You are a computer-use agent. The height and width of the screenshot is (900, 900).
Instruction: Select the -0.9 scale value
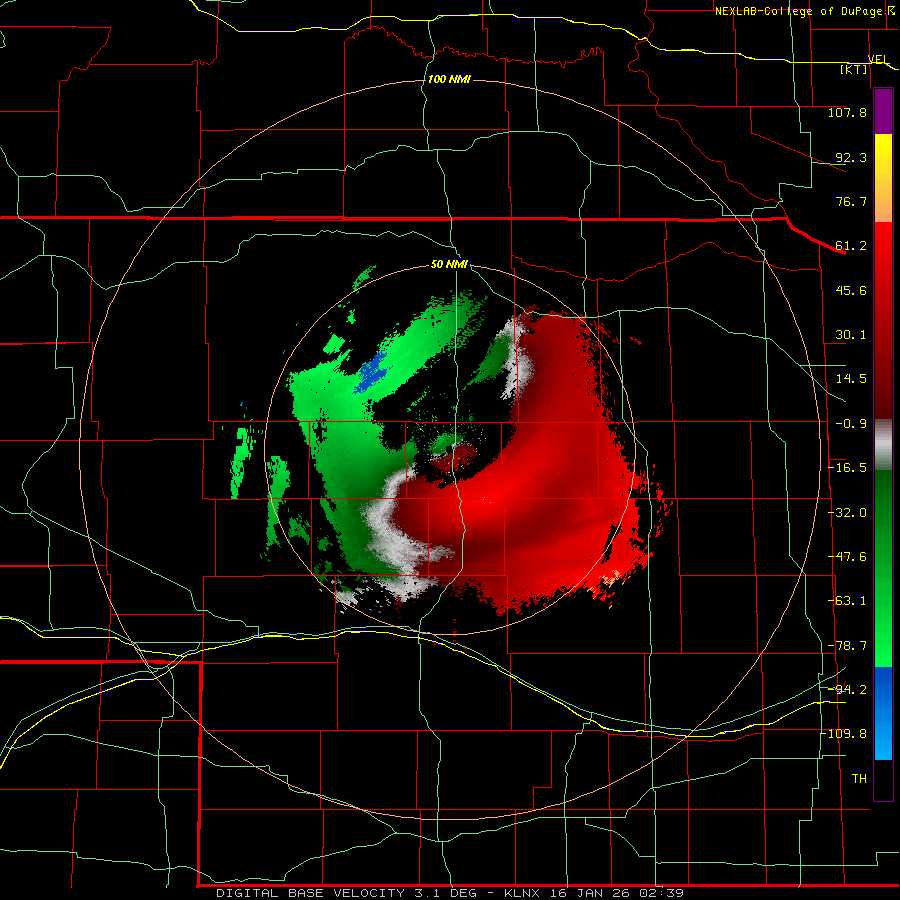[851, 424]
